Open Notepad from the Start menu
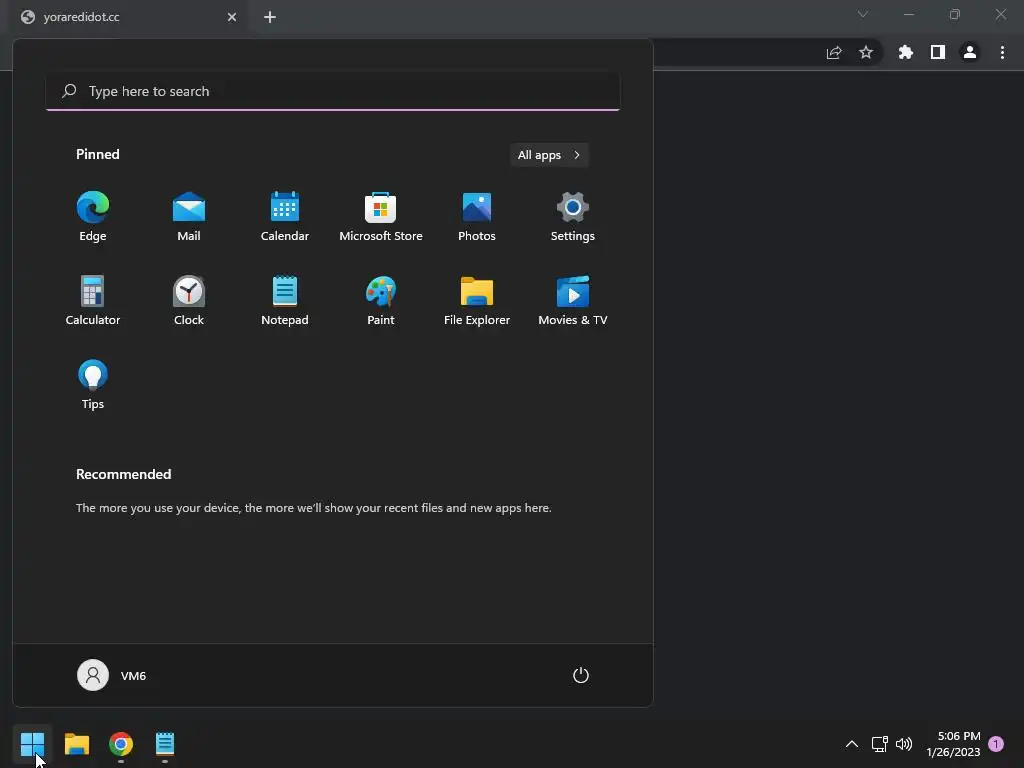The image size is (1024, 768). click(x=285, y=300)
